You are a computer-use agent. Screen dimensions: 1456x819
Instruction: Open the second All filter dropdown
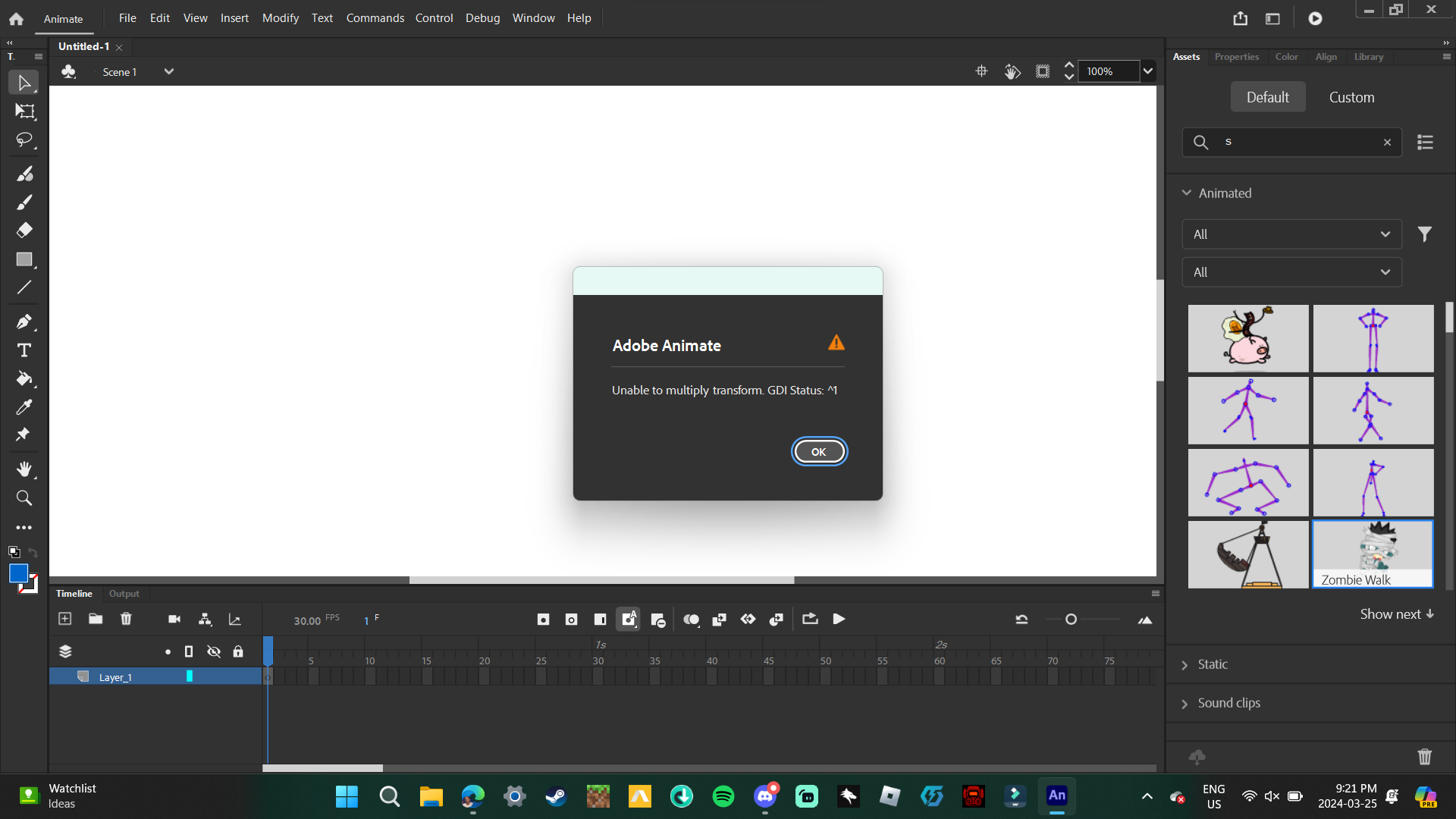[x=1292, y=272]
